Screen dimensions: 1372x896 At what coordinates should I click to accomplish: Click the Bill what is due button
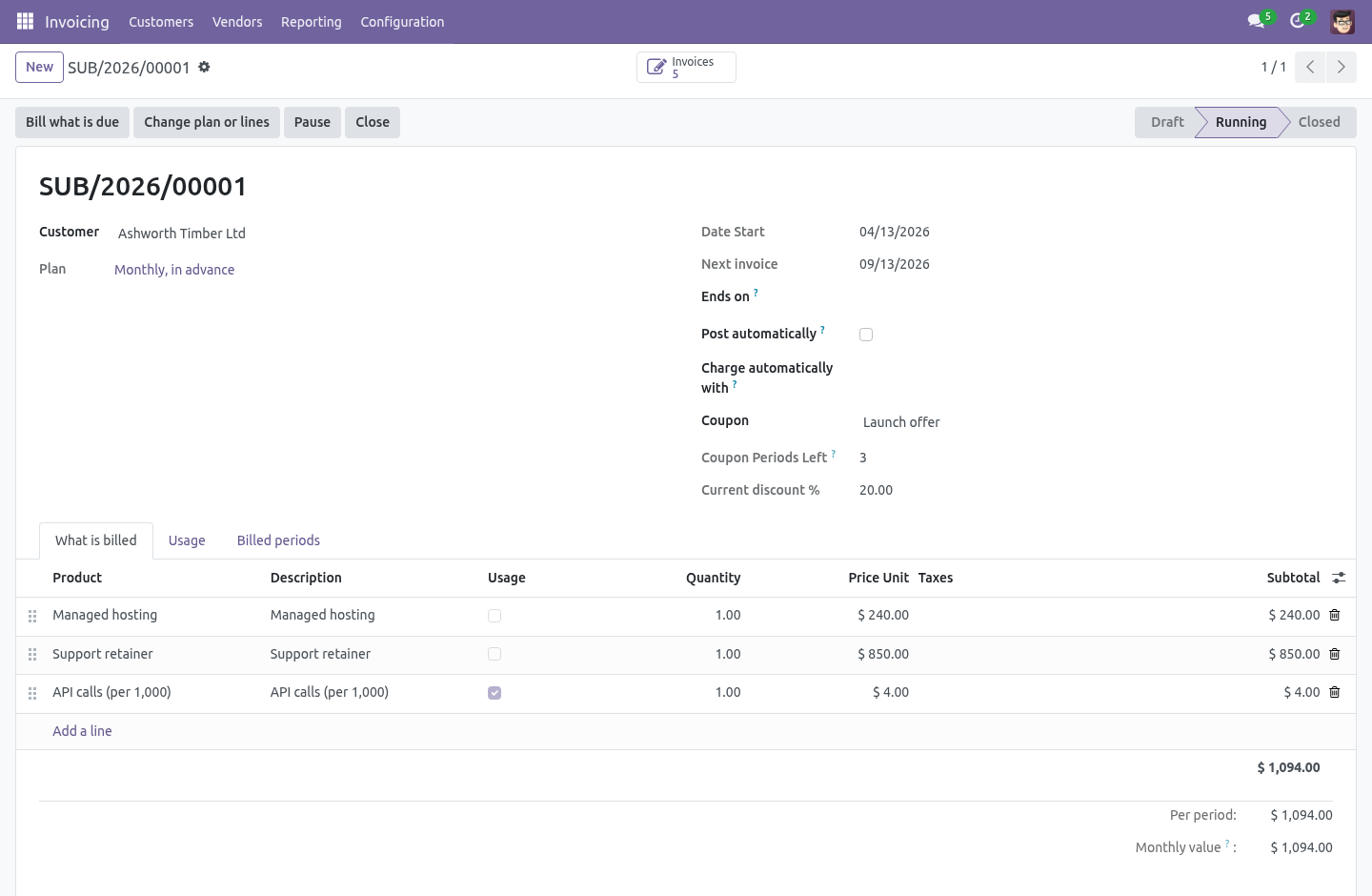(x=72, y=122)
